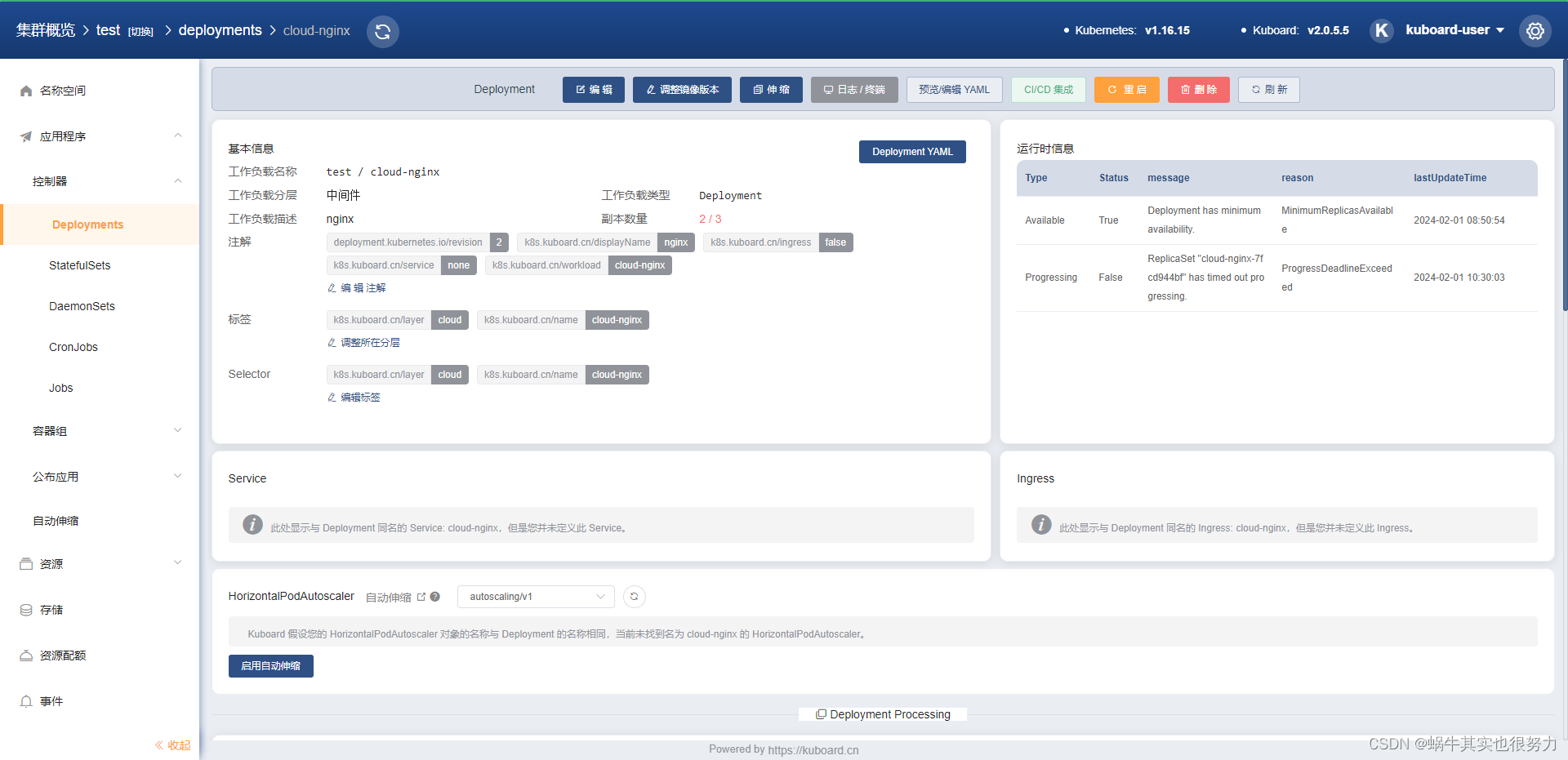Select StatefulSets in sidebar
1568x760 pixels.
click(100, 265)
